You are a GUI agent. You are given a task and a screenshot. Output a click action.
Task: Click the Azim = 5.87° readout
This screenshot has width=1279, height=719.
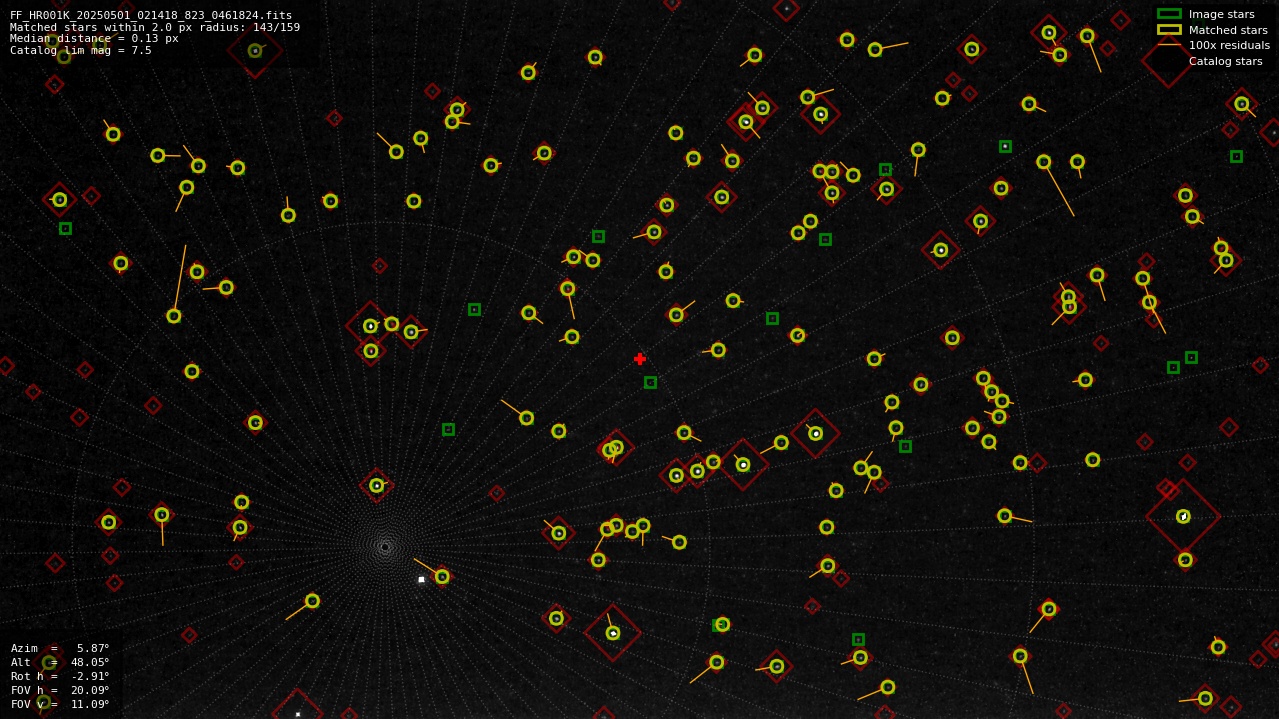point(60,648)
